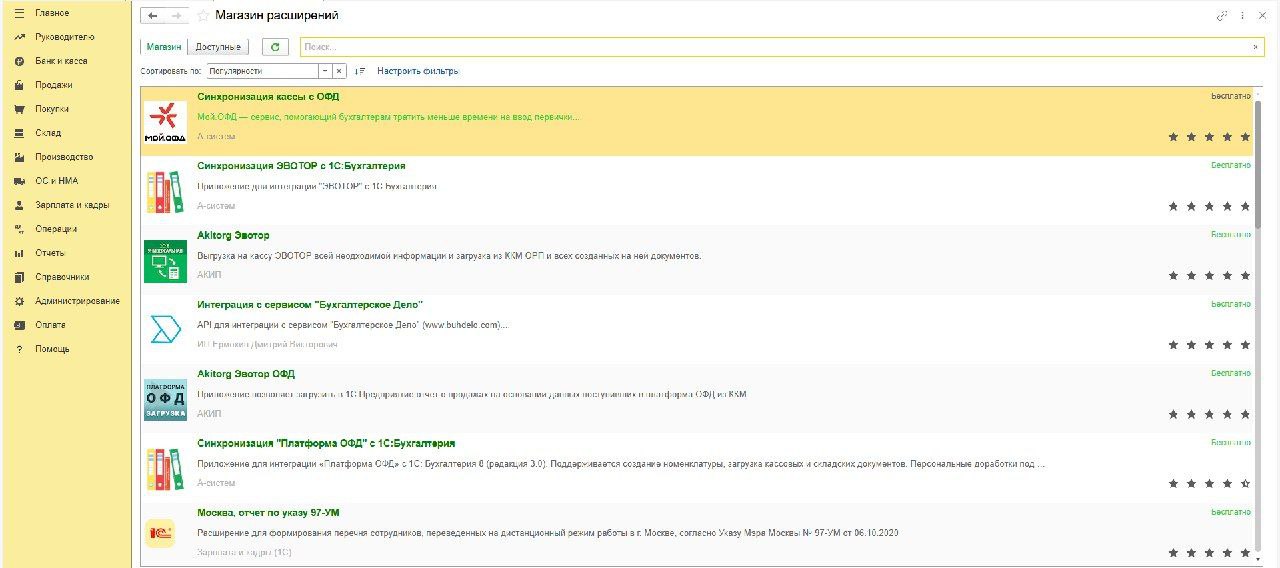Switch to the Доступные tab
This screenshot has width=1280, height=568.
218,47
